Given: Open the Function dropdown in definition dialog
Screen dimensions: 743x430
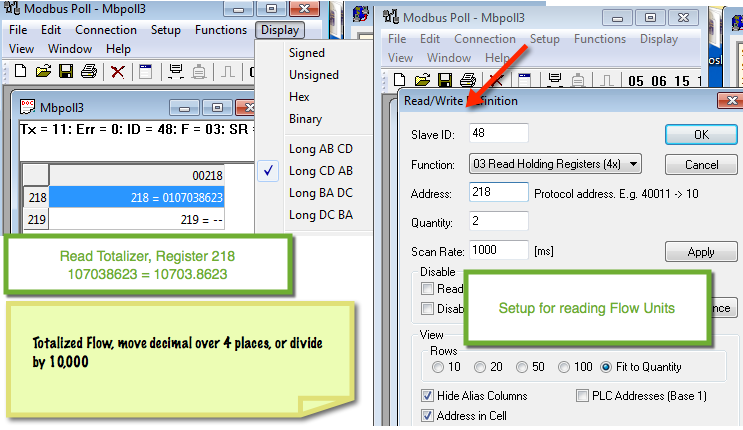Looking at the screenshot, I should (x=555, y=164).
